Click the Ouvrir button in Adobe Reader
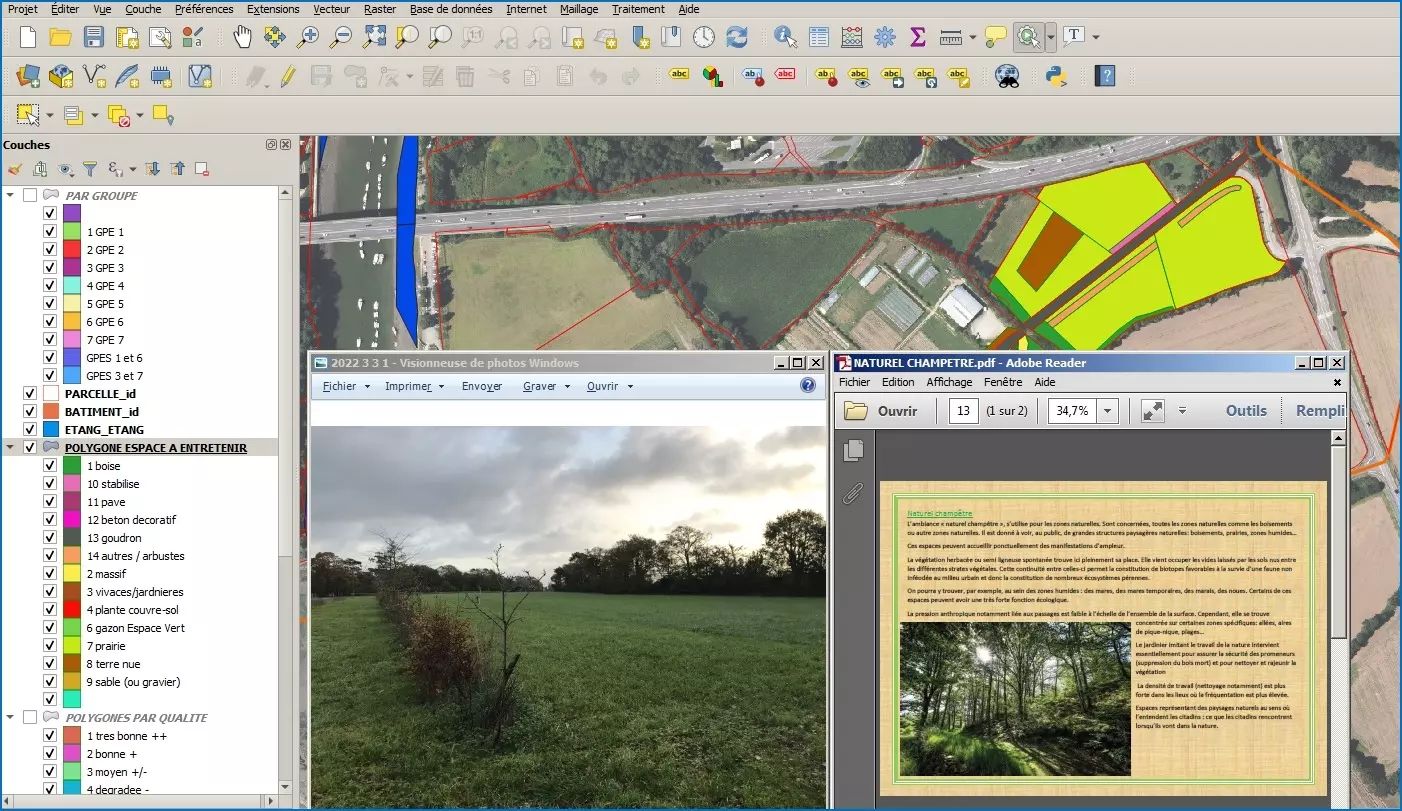 tap(881, 411)
